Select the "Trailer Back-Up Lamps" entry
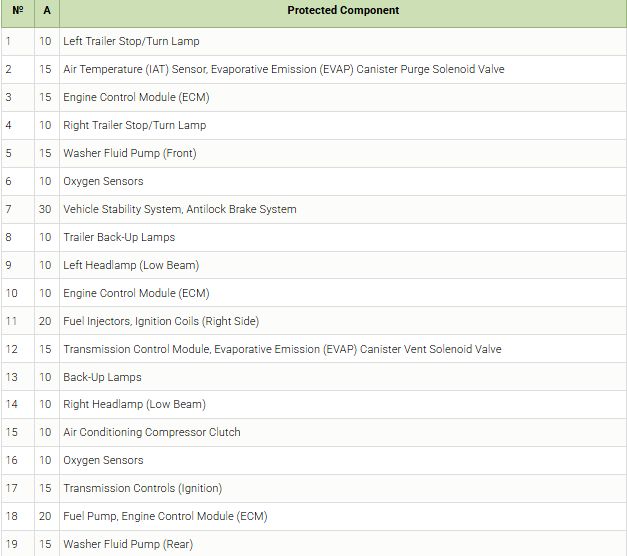The height and width of the screenshot is (556, 627). pos(119,237)
